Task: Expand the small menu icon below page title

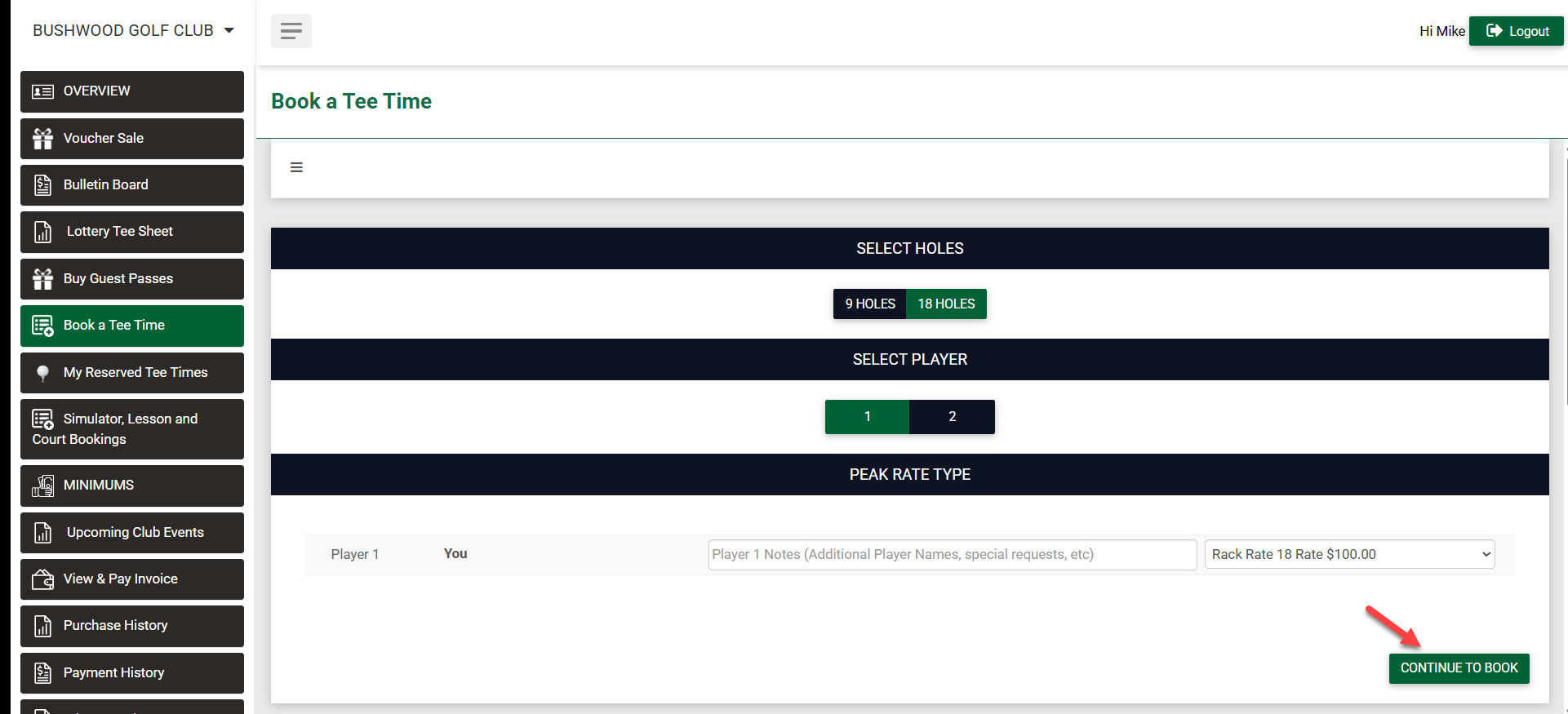Action: click(296, 167)
